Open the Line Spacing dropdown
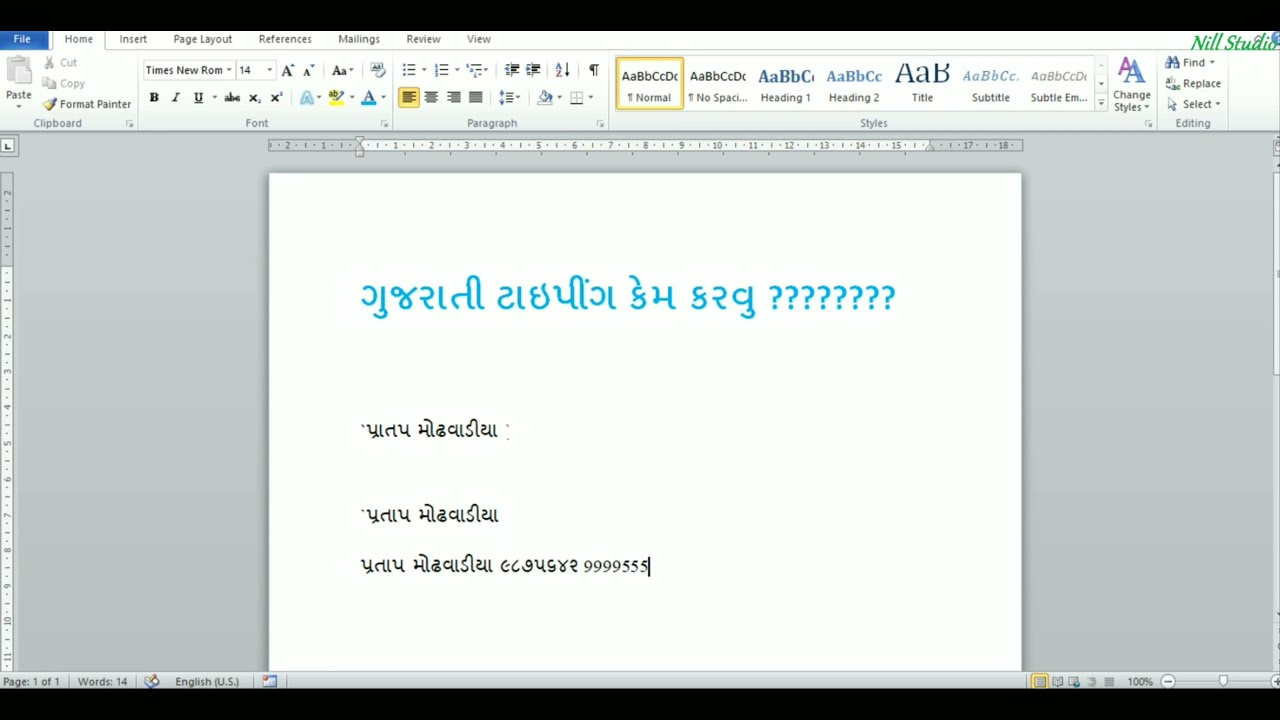Screen dimensions: 1280x720 510,97
